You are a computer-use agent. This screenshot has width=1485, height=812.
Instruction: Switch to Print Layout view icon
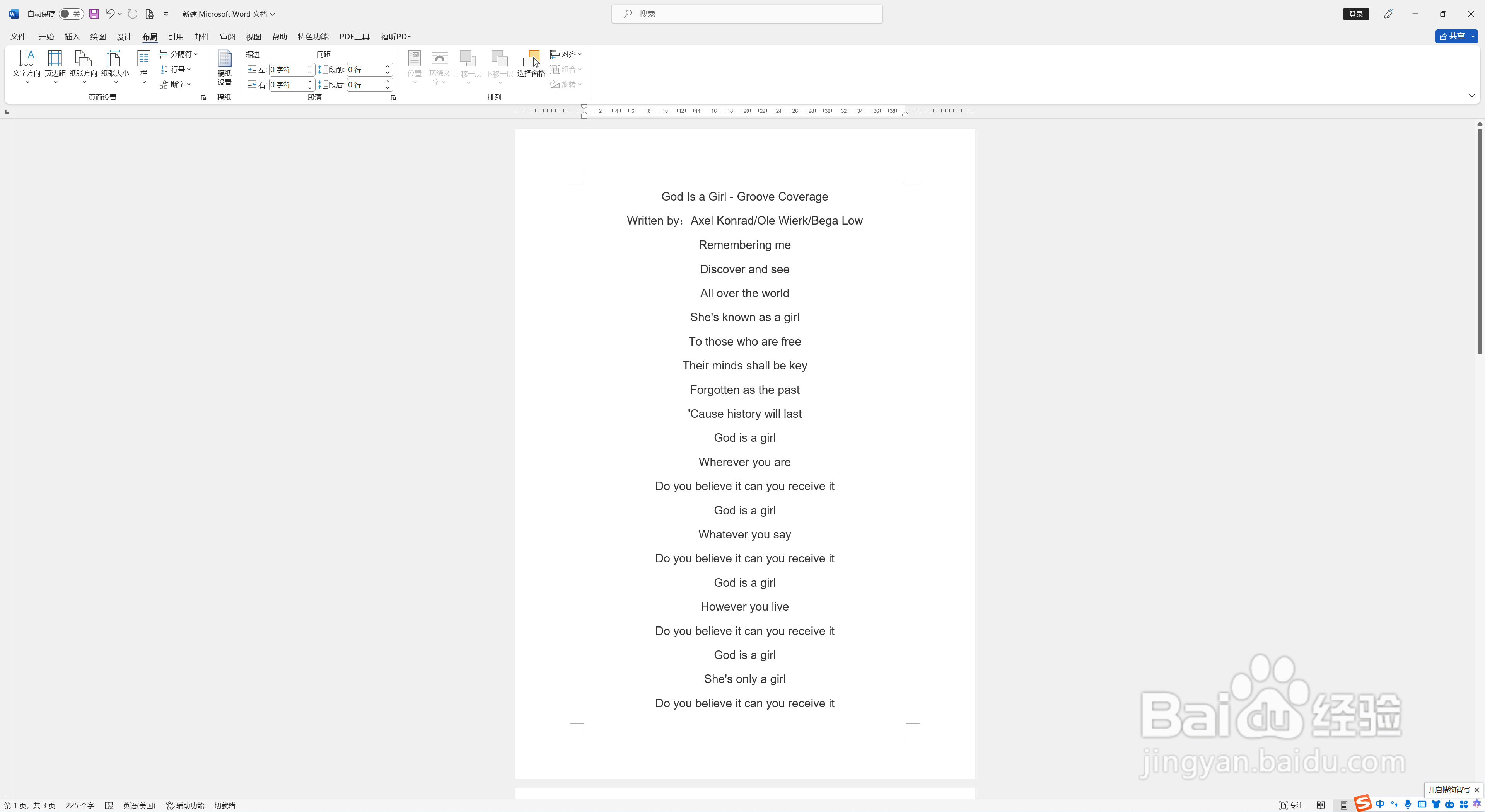1344,806
